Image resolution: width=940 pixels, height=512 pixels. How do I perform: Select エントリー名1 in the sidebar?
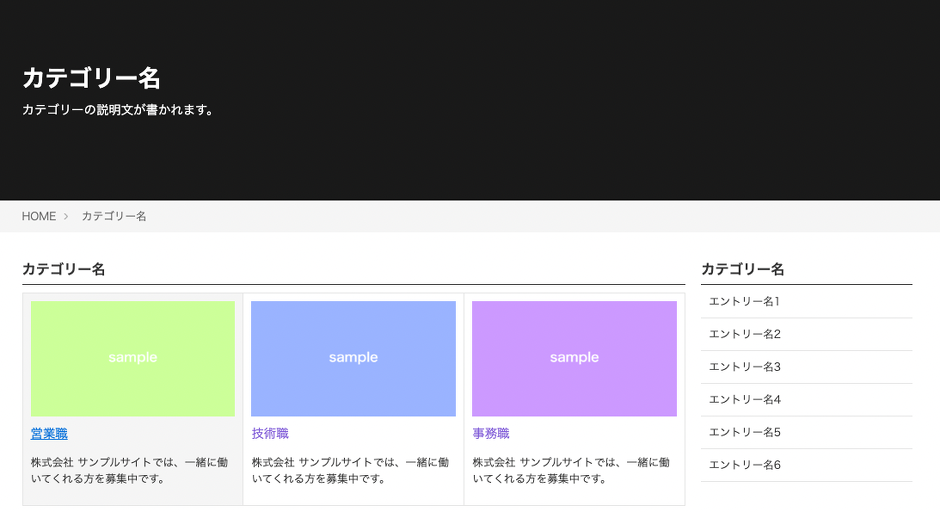[x=744, y=301]
